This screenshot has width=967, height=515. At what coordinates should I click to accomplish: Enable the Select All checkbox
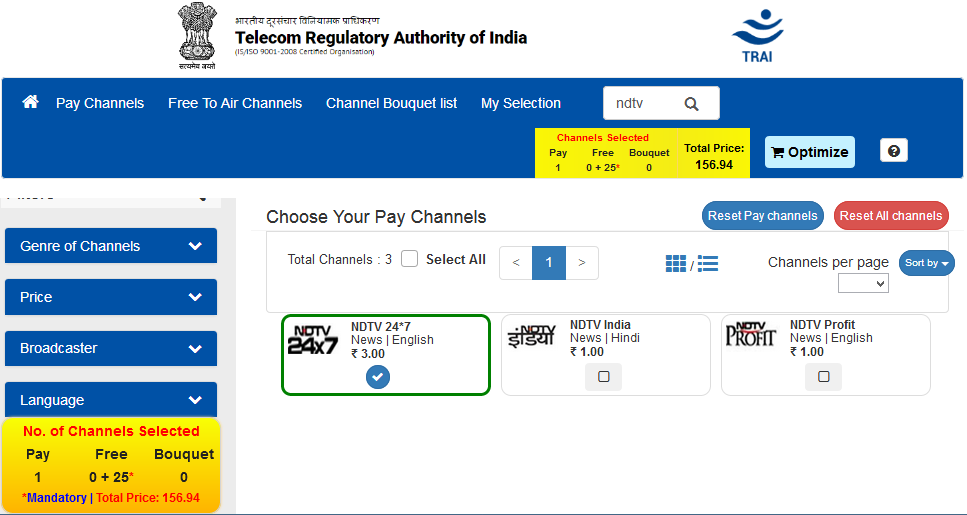(409, 259)
